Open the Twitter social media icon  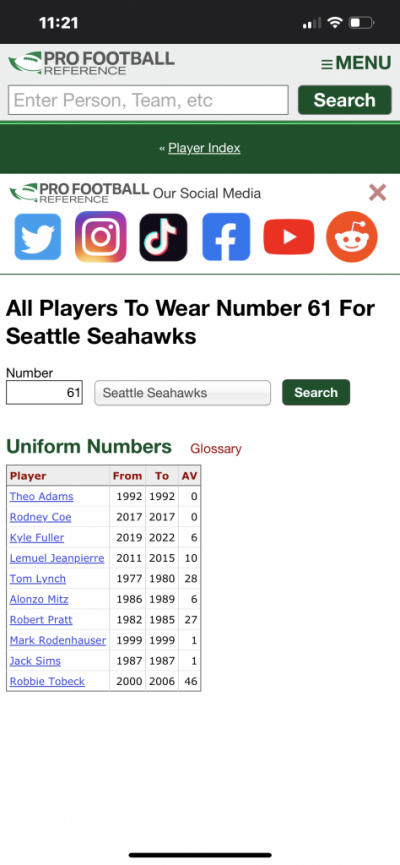point(38,237)
